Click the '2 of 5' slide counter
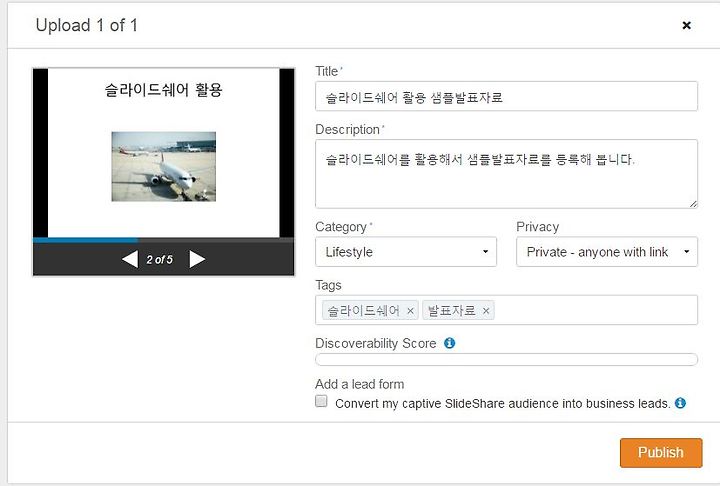720x486 pixels. pyautogui.click(x=160, y=260)
